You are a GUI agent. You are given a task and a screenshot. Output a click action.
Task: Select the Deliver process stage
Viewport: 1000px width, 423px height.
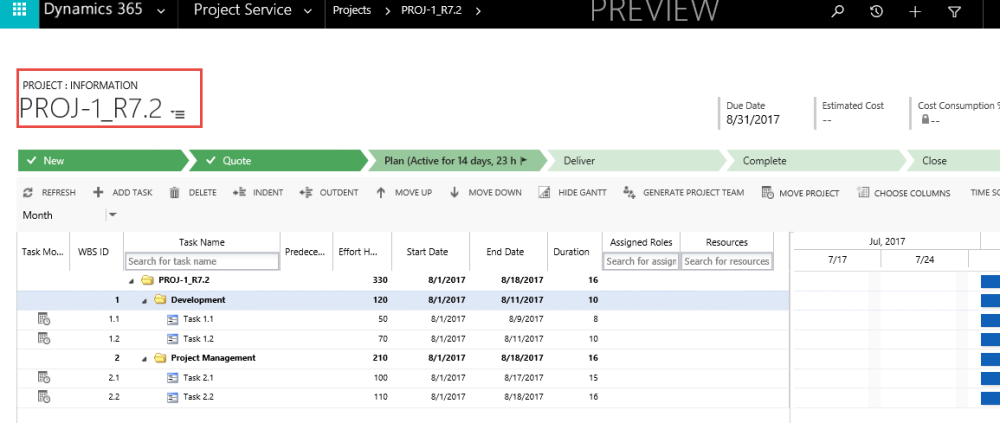(x=636, y=161)
